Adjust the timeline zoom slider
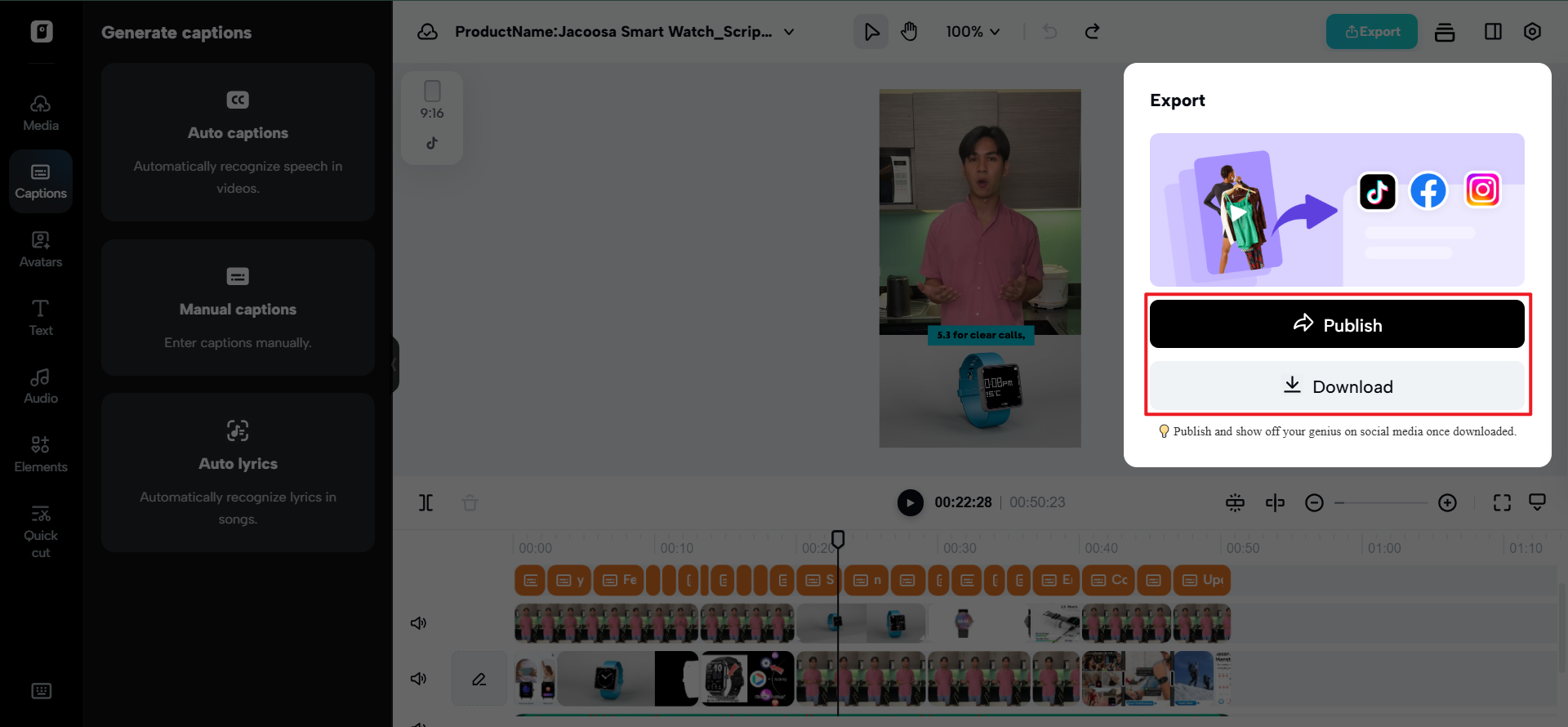This screenshot has width=1568, height=727. click(1381, 503)
